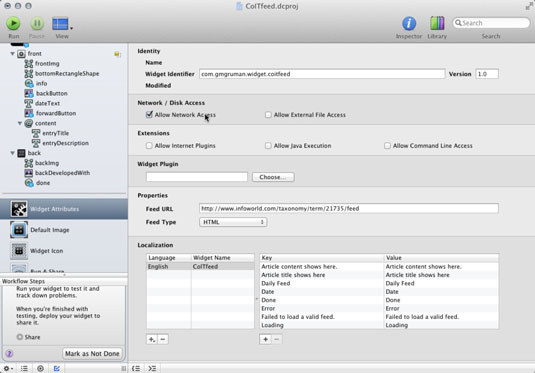The image size is (535, 373).
Task: Open Widget Icon section
Action: [x=64, y=250]
